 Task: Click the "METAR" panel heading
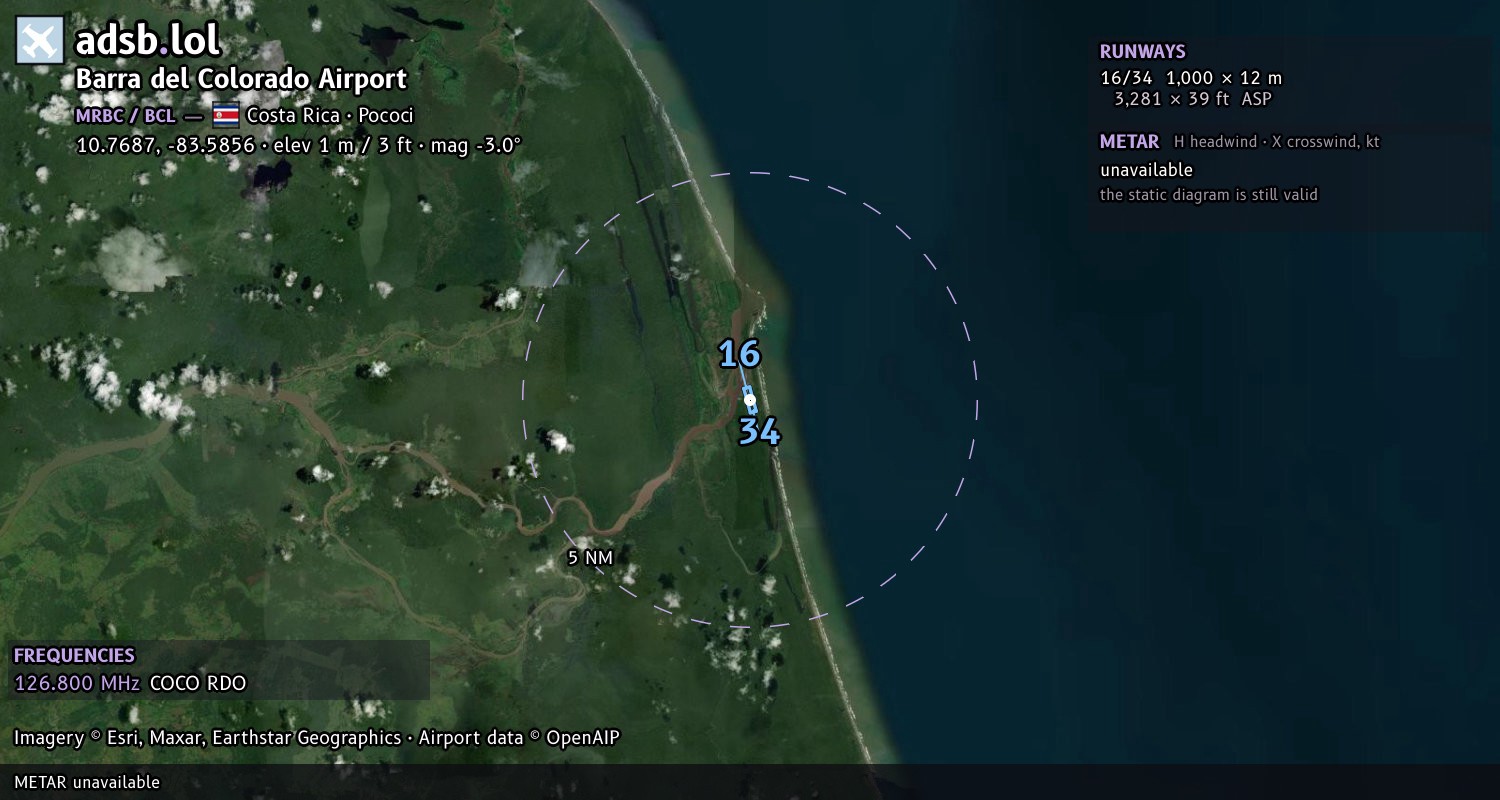click(1130, 142)
